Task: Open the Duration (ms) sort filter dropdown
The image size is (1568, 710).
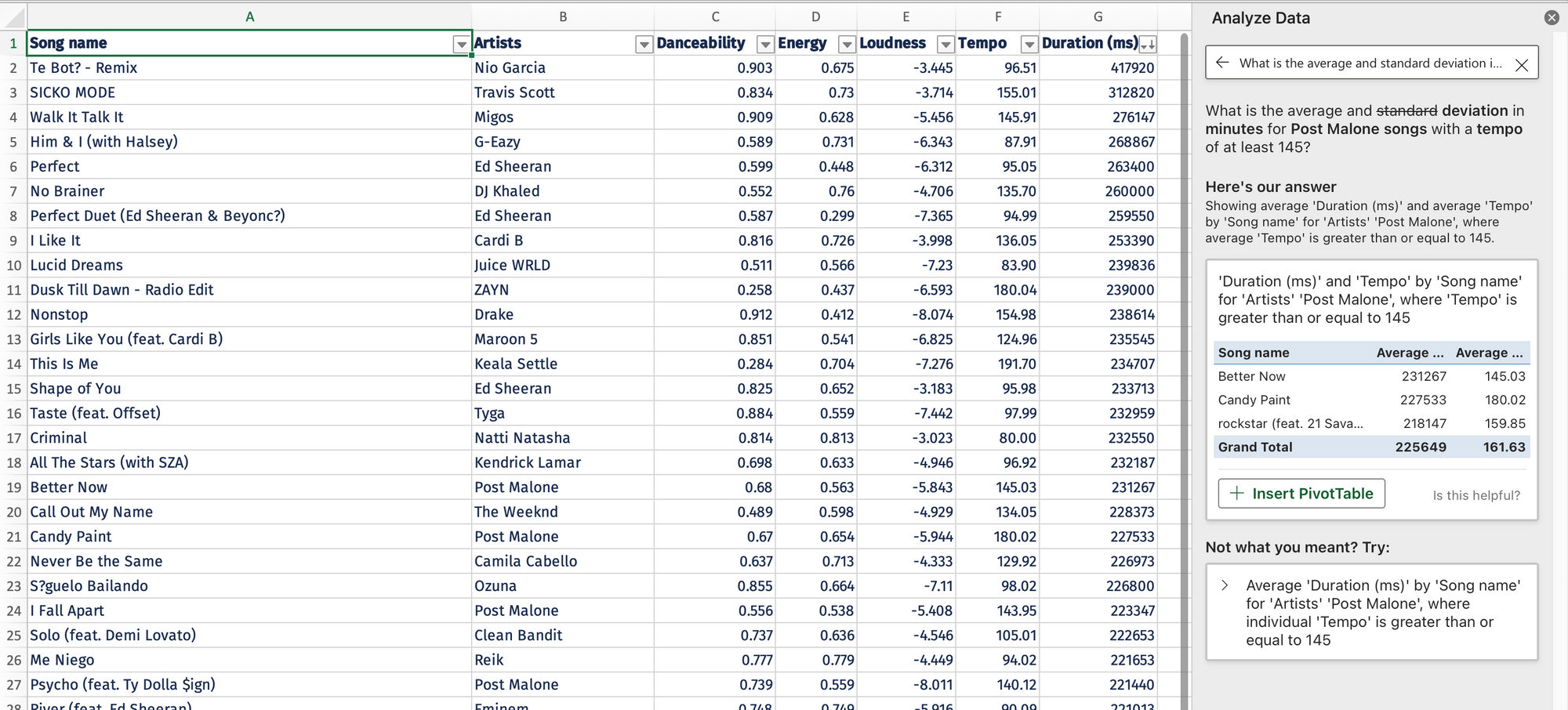Action: tap(1148, 44)
